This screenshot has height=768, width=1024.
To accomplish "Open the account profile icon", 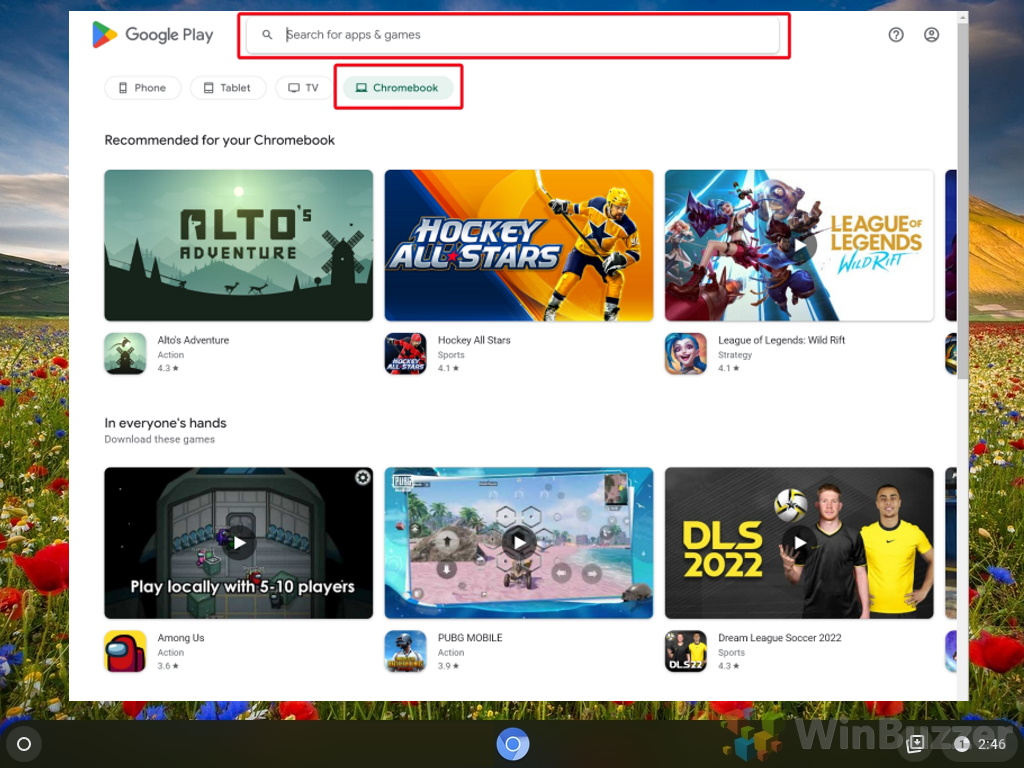I will tap(931, 35).
